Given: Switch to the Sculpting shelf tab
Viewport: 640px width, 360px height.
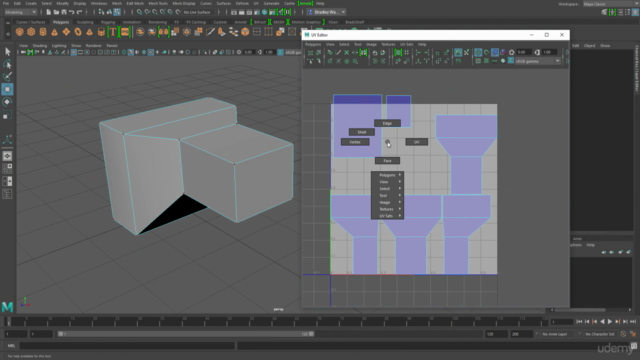Looking at the screenshot, I should (x=85, y=22).
